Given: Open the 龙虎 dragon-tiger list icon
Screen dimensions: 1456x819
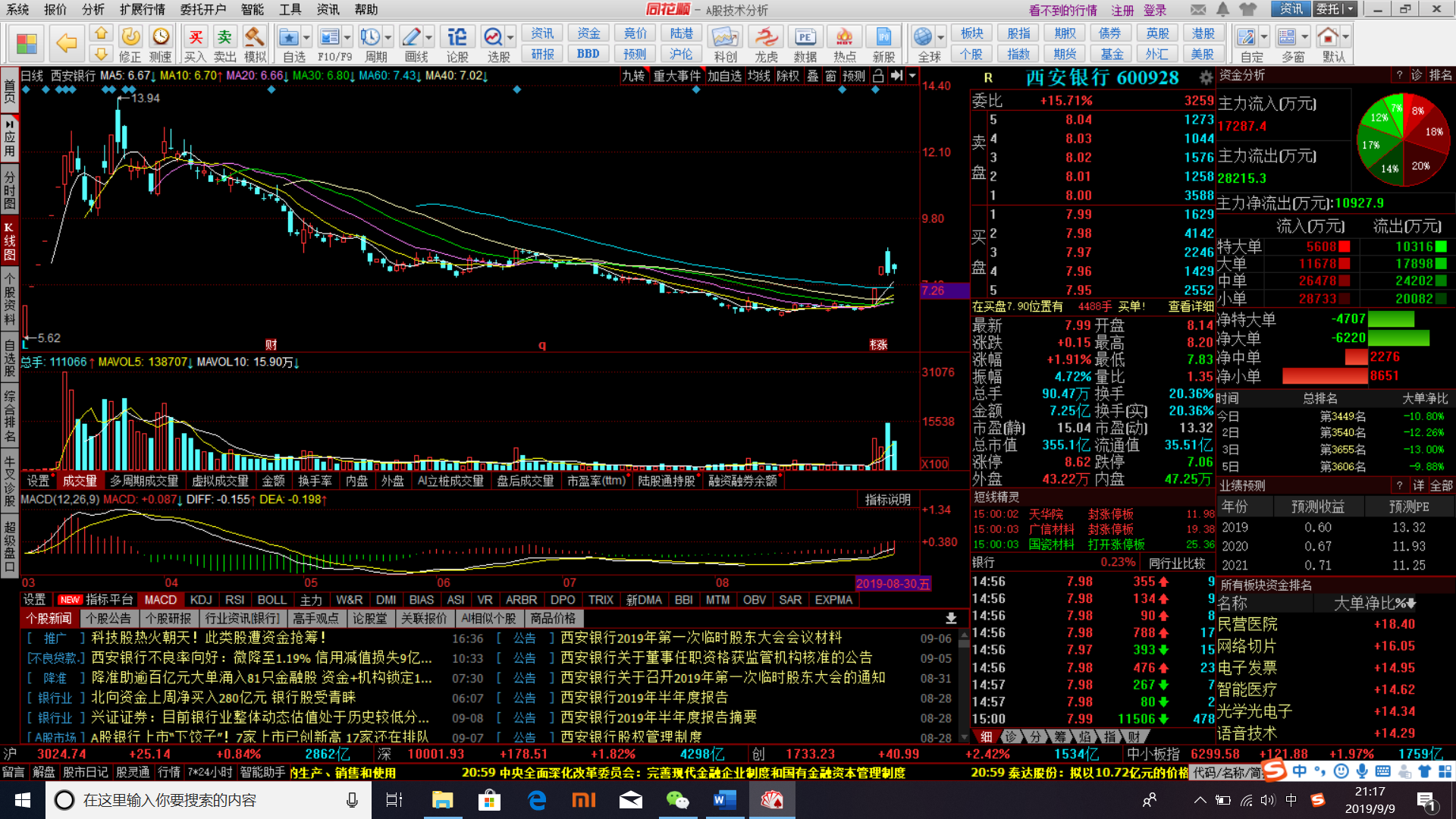Looking at the screenshot, I should 766,44.
